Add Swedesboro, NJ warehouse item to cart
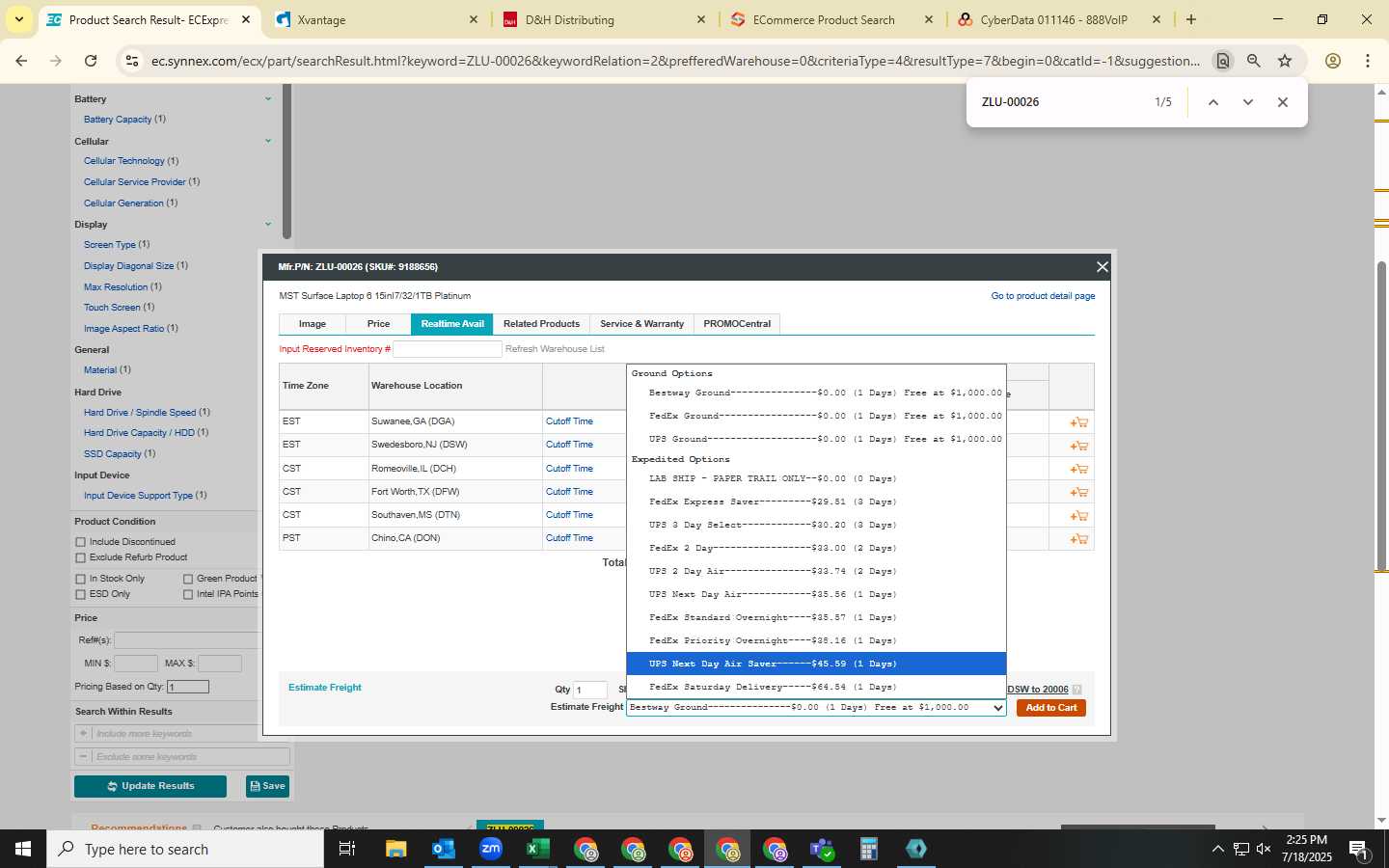Screen dimensions: 1389x868 tap(1078, 446)
